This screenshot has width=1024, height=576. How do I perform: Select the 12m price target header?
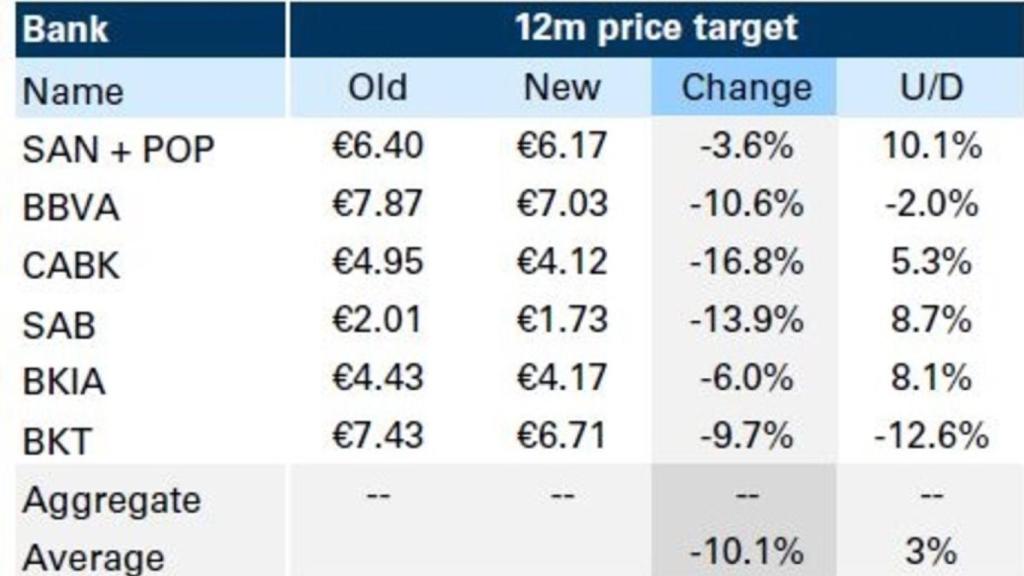pos(656,28)
